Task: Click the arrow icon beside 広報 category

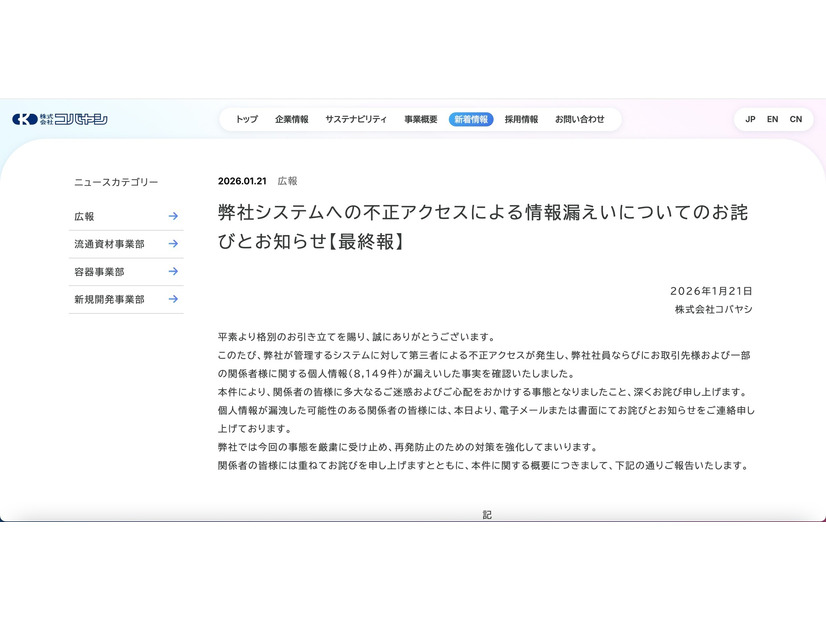Action: click(173, 215)
